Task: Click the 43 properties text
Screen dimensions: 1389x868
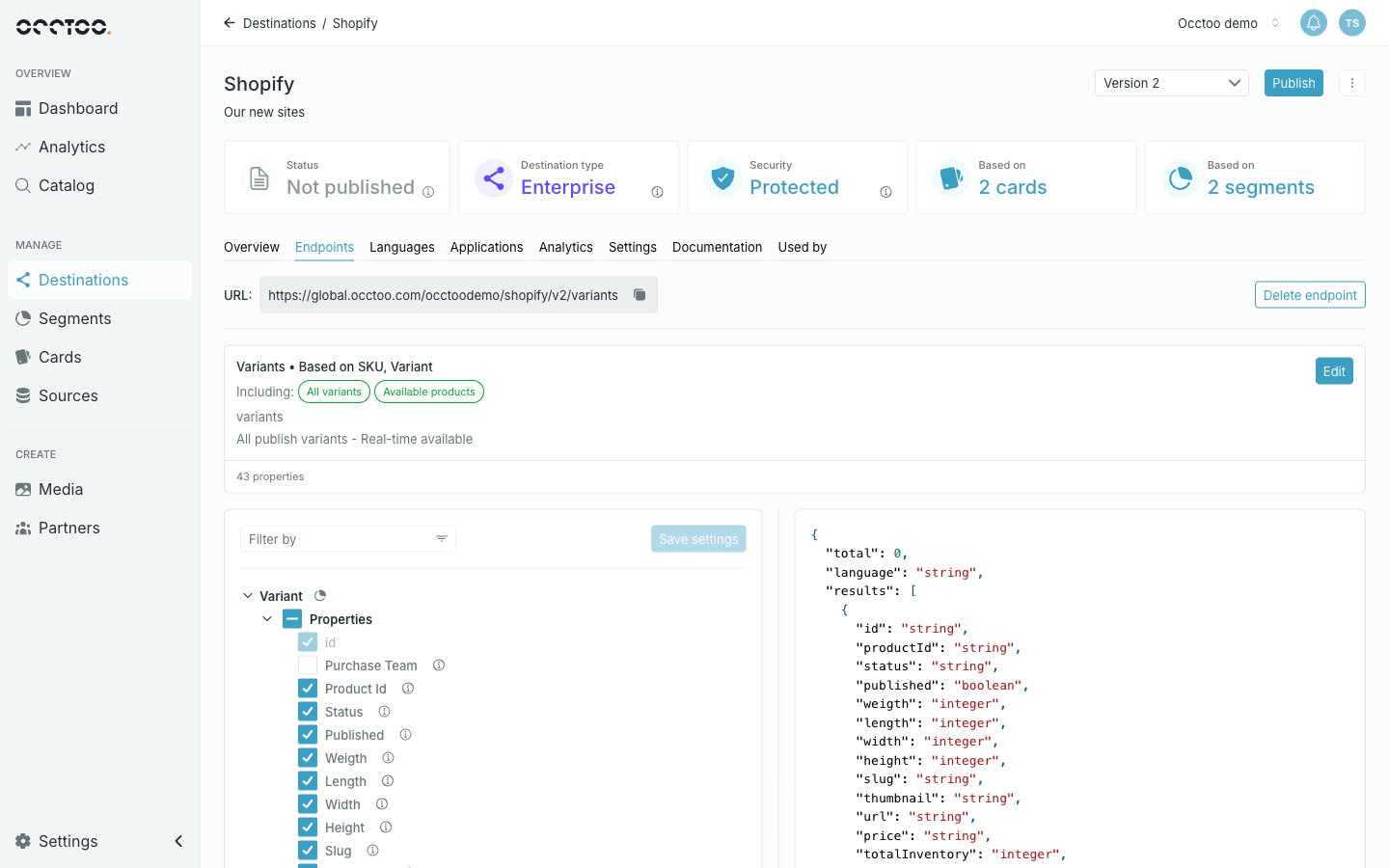Action: coord(270,476)
